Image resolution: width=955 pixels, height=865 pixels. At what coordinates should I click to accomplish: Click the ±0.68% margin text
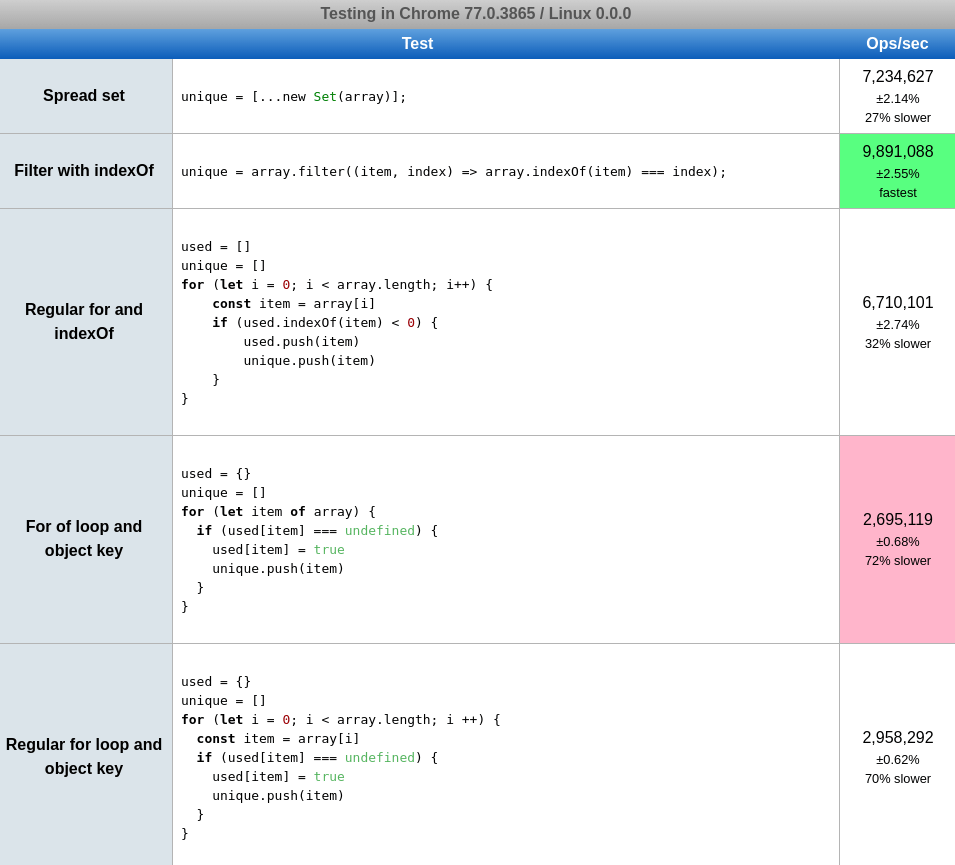pyautogui.click(x=897, y=542)
